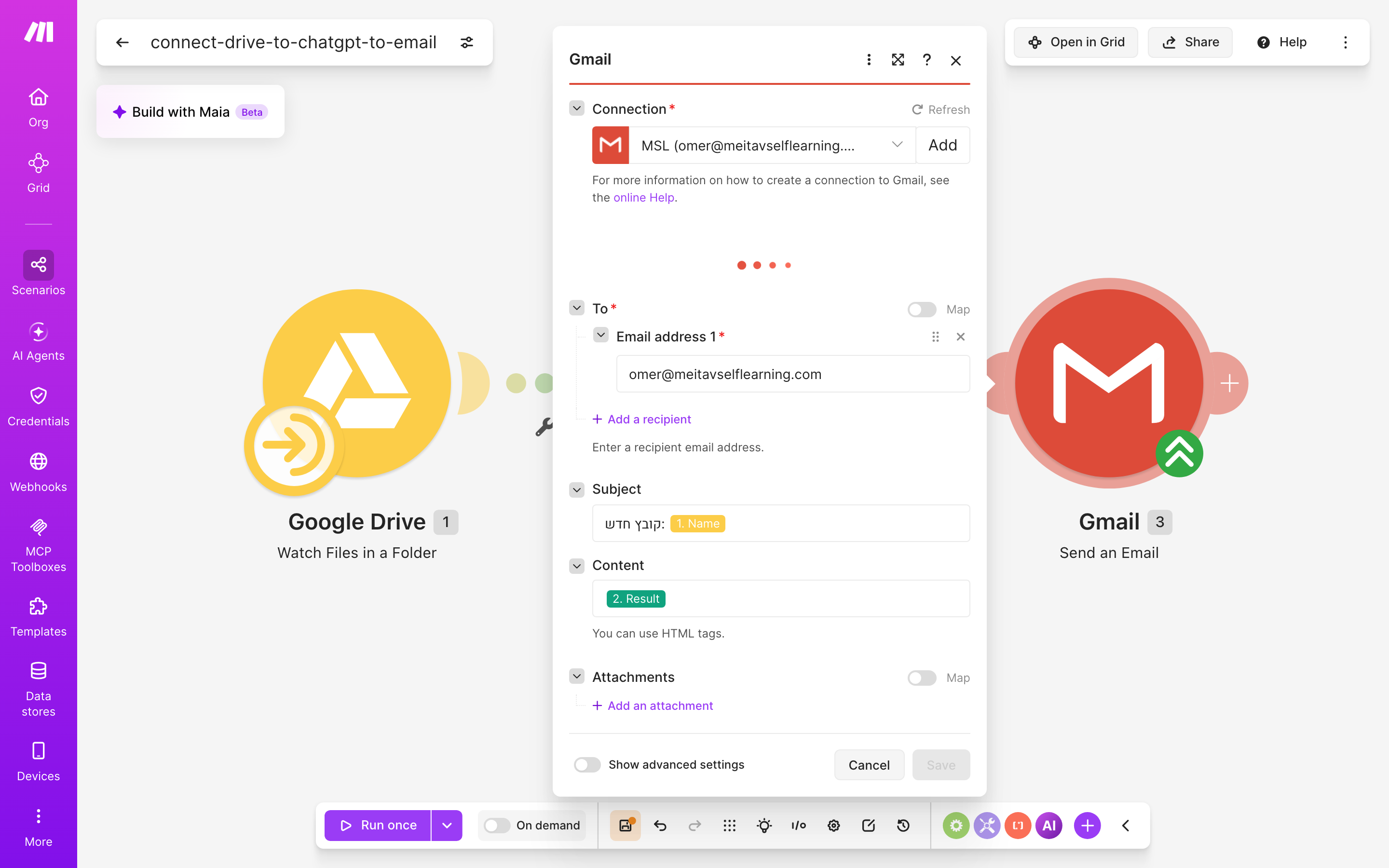Undo the last change
The height and width of the screenshot is (868, 1389).
click(660, 826)
